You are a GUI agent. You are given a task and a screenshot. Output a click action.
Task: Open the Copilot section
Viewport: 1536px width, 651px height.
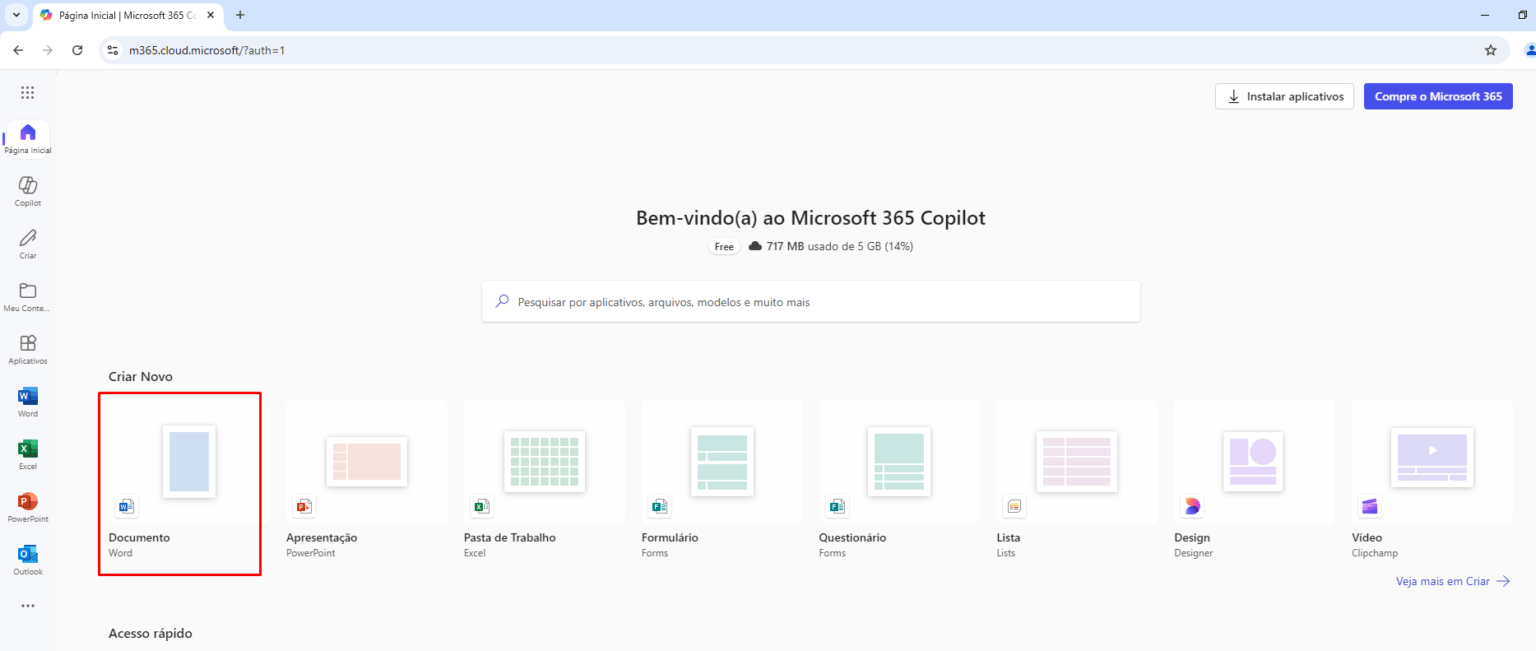point(27,189)
